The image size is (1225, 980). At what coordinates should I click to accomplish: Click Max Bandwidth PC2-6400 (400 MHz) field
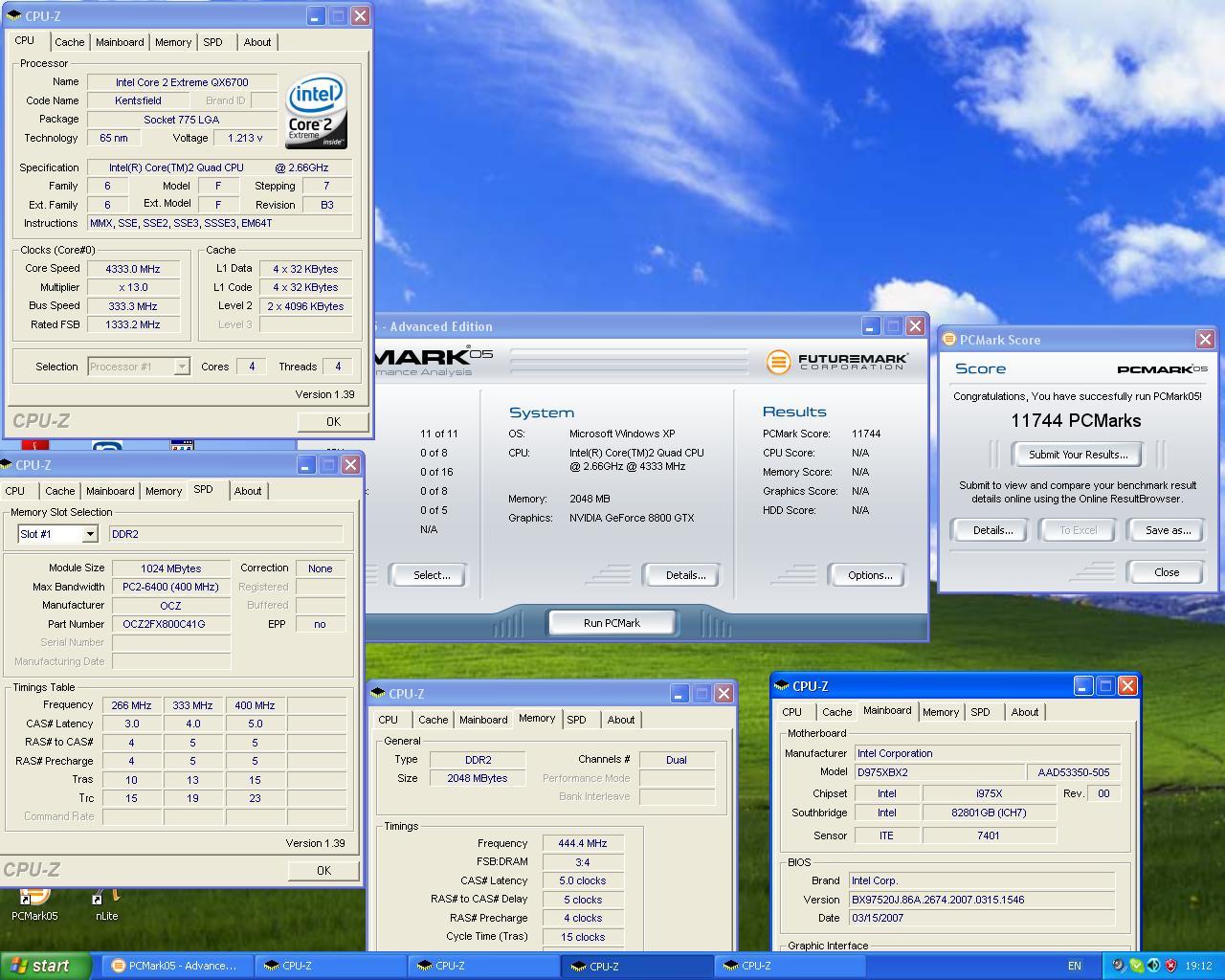[170, 588]
